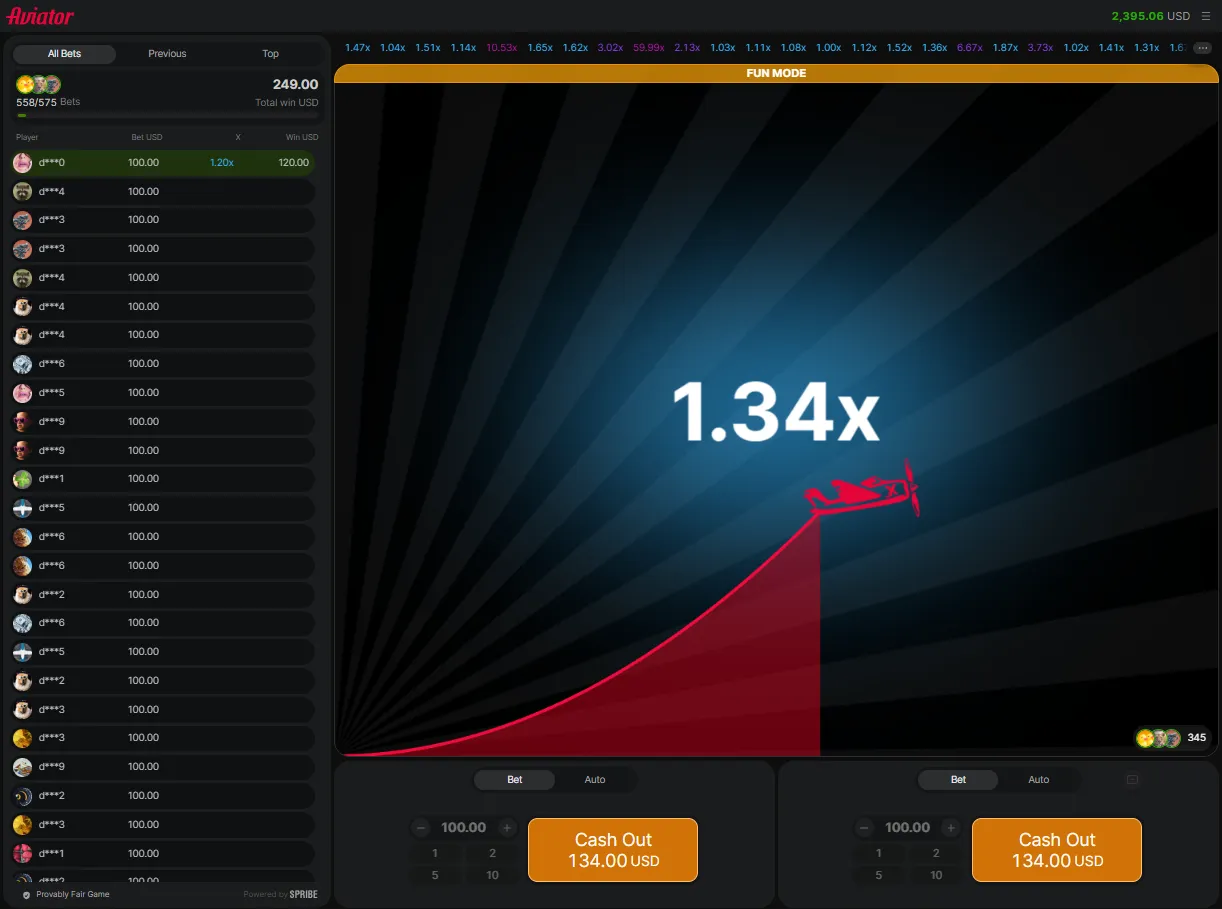Open the 1.36x round in history
1222x909 pixels.
point(935,48)
